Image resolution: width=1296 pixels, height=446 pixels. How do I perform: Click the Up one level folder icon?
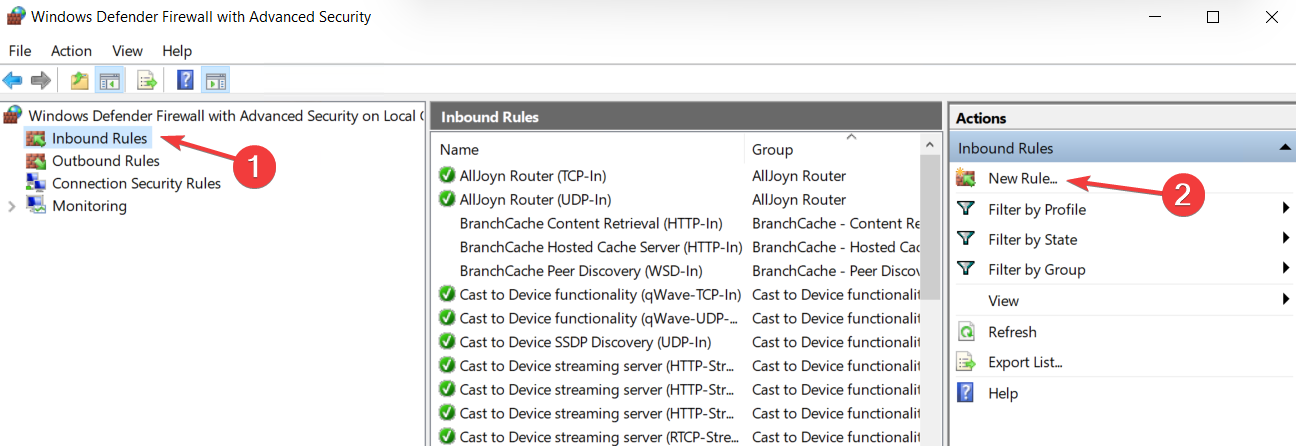(80, 80)
